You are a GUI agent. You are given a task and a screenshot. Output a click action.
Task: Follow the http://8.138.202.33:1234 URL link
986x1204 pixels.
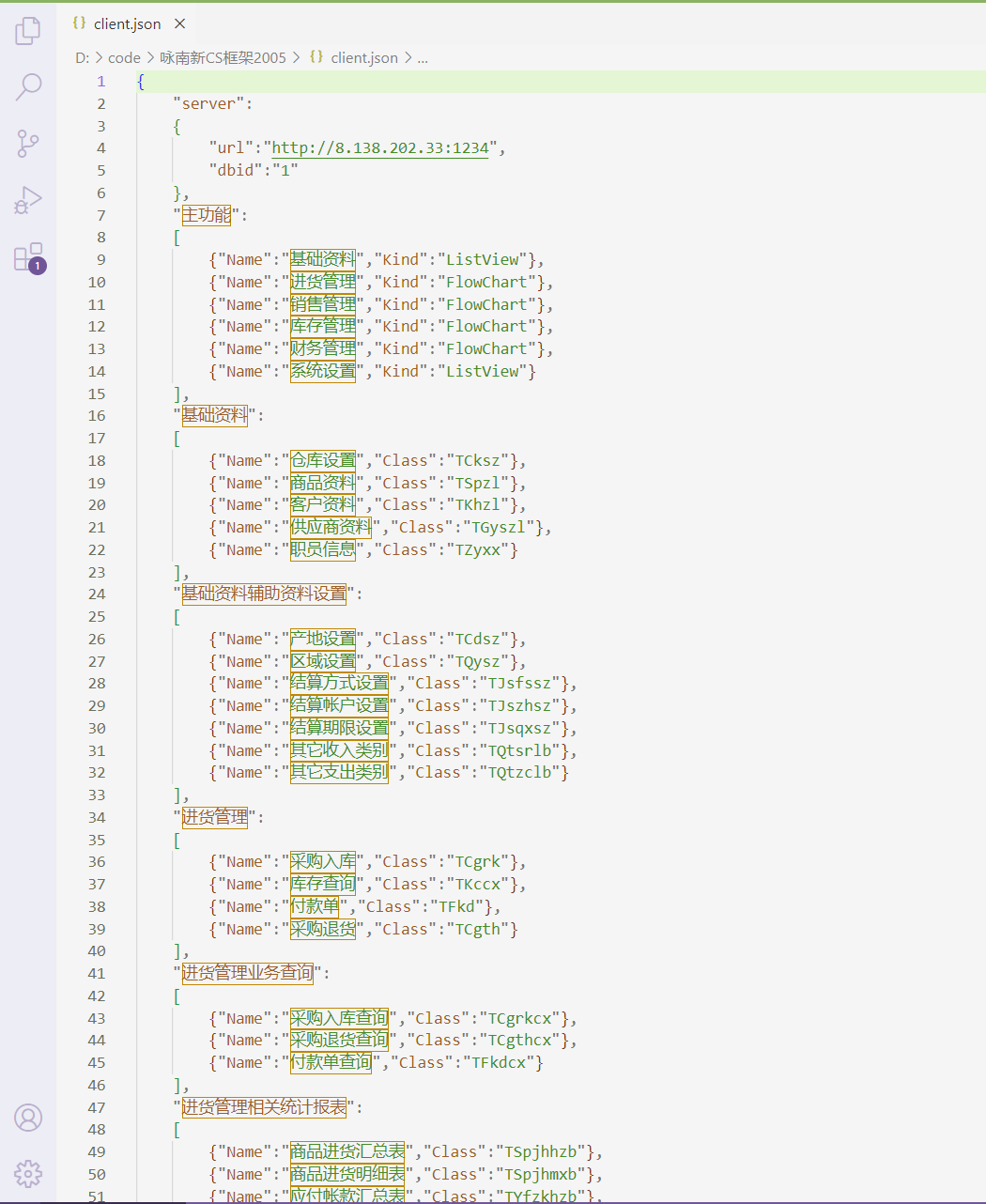[380, 148]
